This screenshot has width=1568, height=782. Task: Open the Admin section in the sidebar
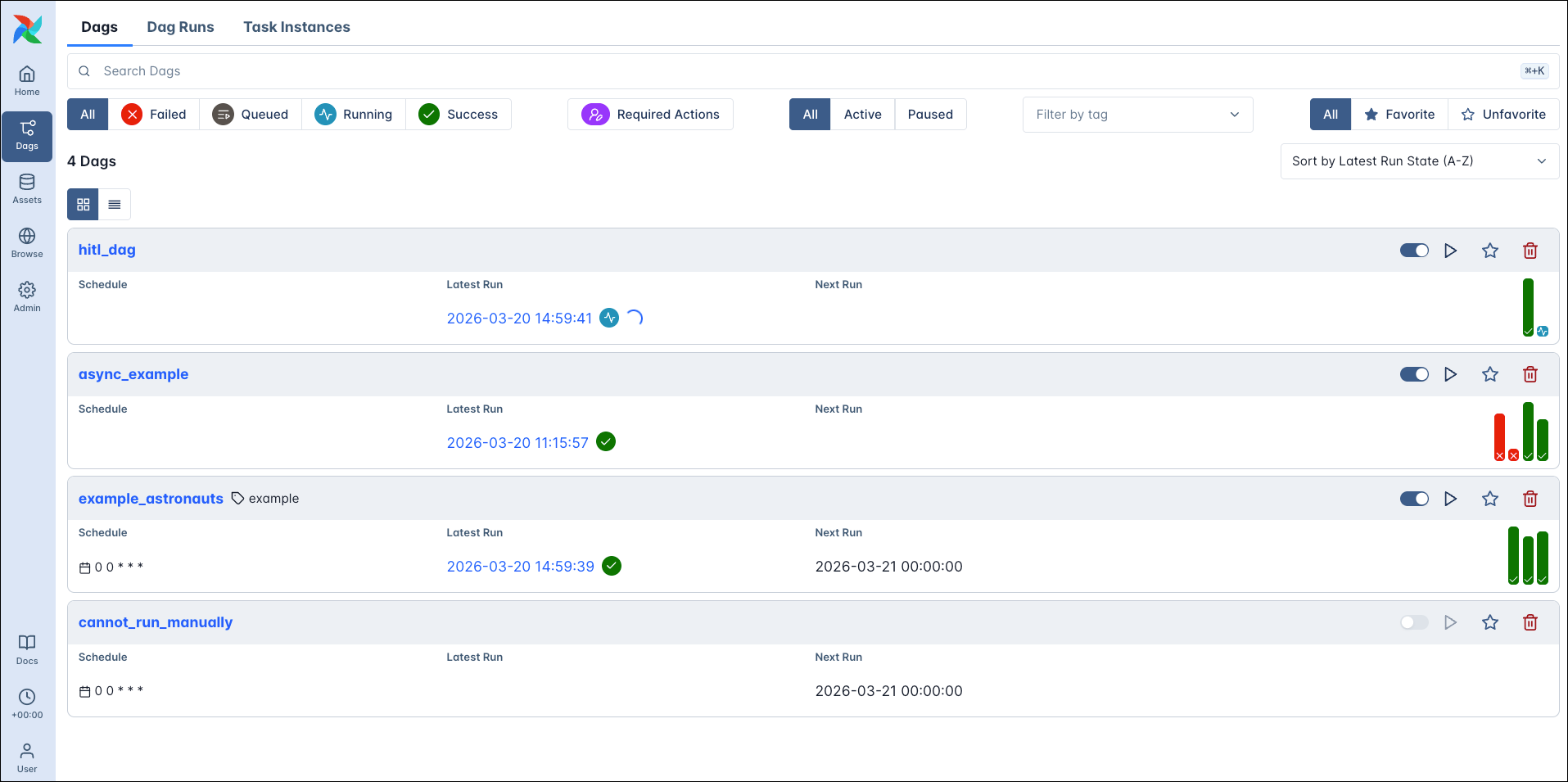(x=27, y=296)
